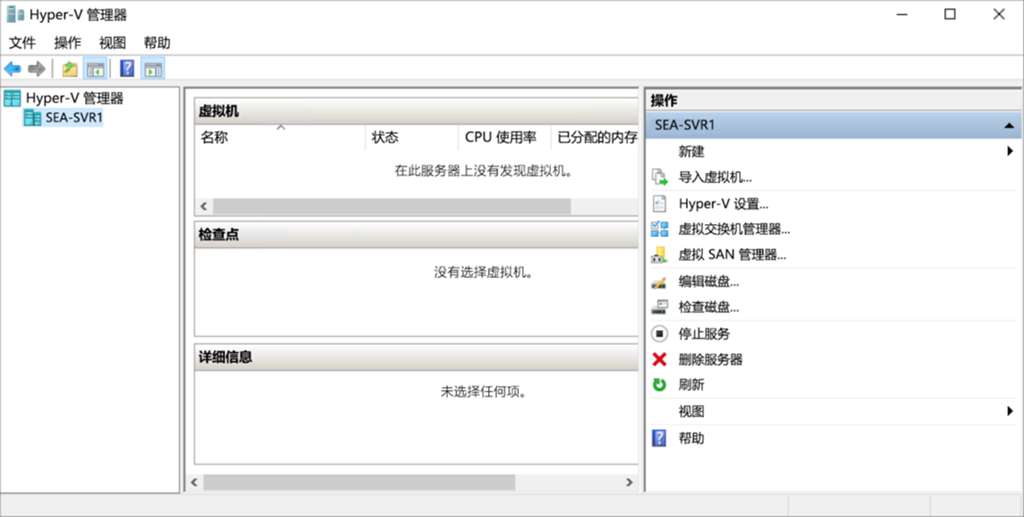1024x517 pixels.
Task: Toggle the console tree pane icon
Action: tap(95, 69)
